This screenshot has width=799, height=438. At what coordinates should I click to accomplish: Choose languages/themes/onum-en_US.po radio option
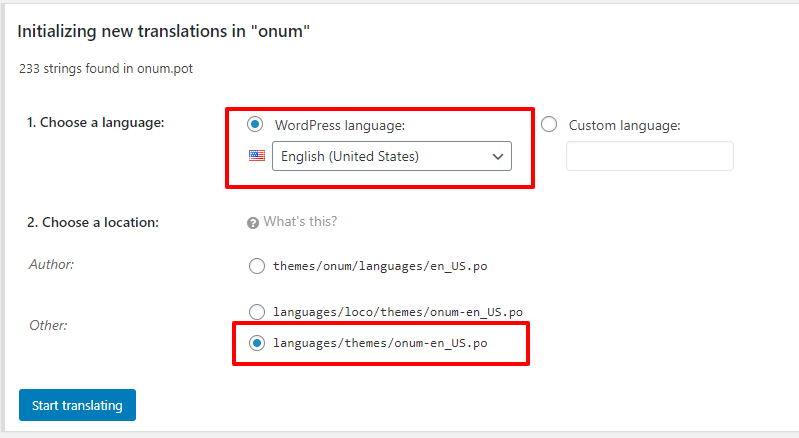click(x=256, y=343)
